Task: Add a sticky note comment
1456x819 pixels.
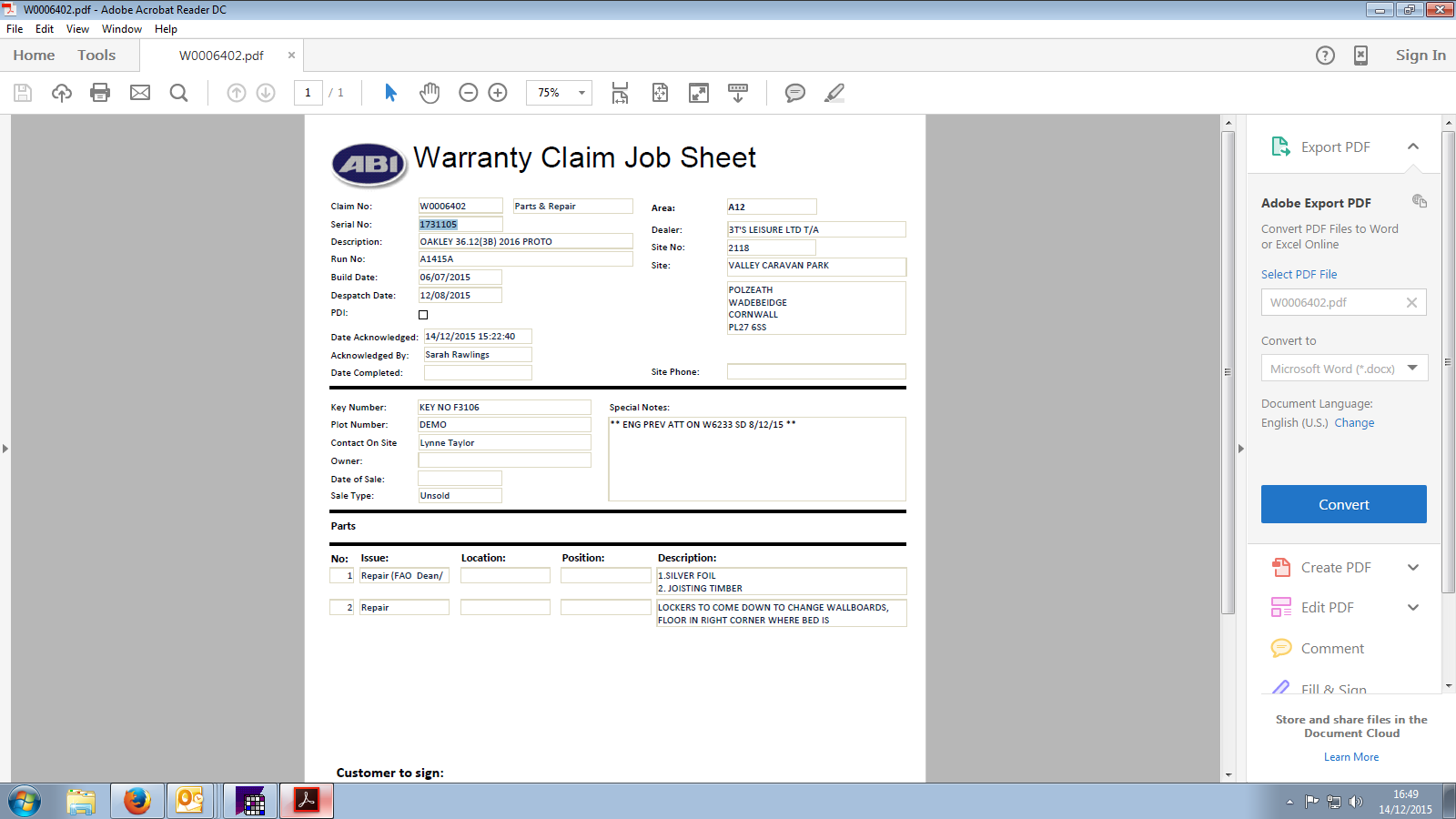Action: (x=794, y=93)
